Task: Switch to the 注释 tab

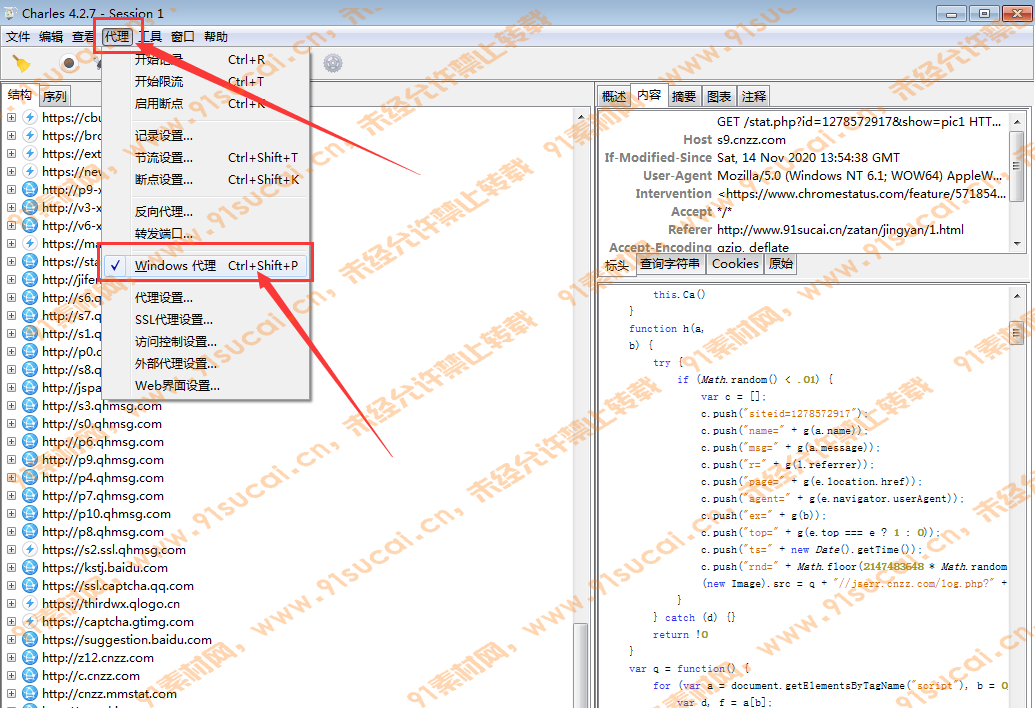Action: [x=754, y=96]
